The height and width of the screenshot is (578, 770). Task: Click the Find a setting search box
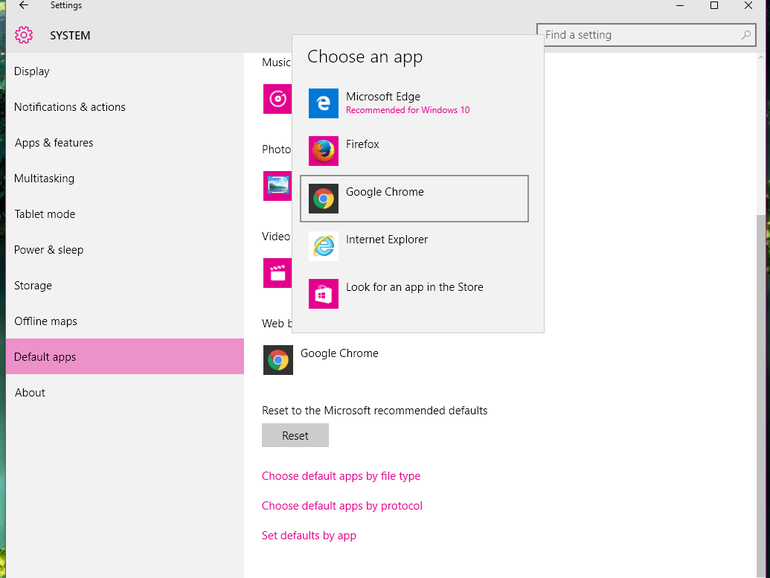[646, 35]
